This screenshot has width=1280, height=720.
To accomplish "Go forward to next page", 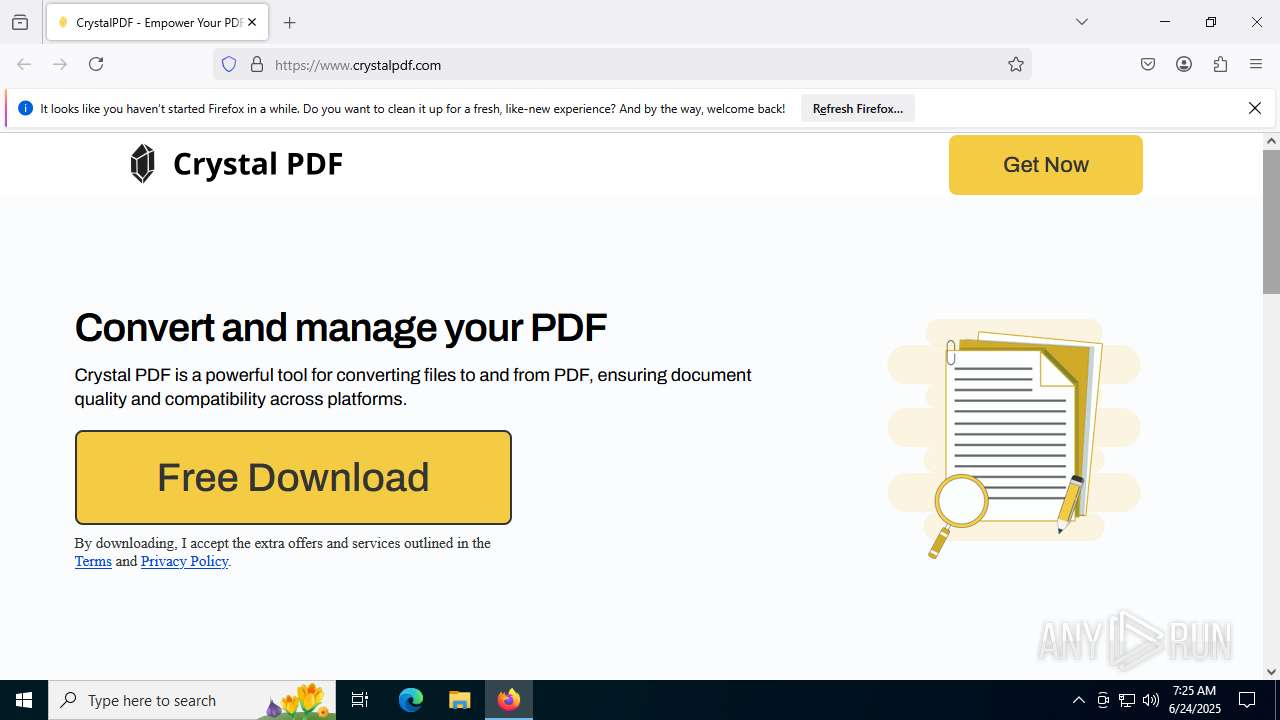I will coord(60,64).
